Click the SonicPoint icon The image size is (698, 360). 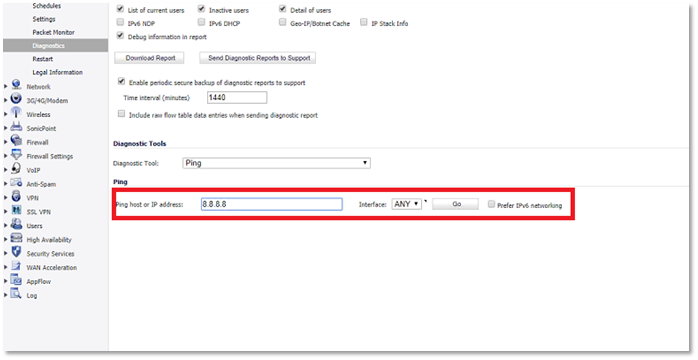point(16,127)
